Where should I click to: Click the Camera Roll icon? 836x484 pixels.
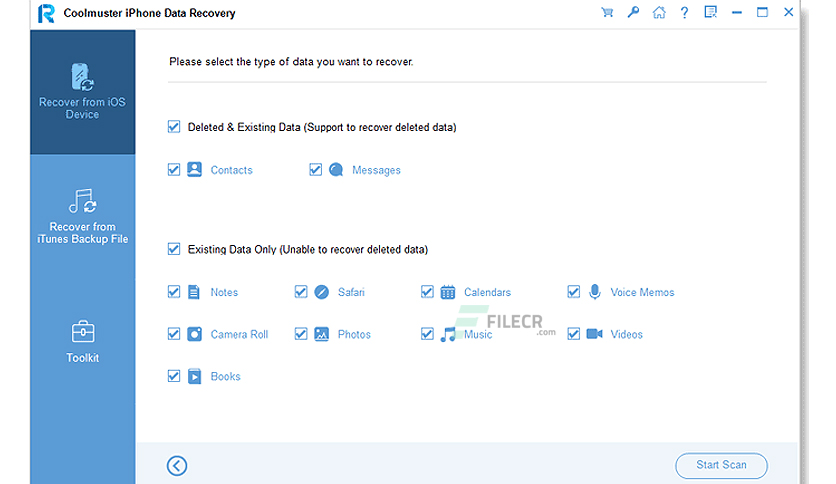(195, 334)
